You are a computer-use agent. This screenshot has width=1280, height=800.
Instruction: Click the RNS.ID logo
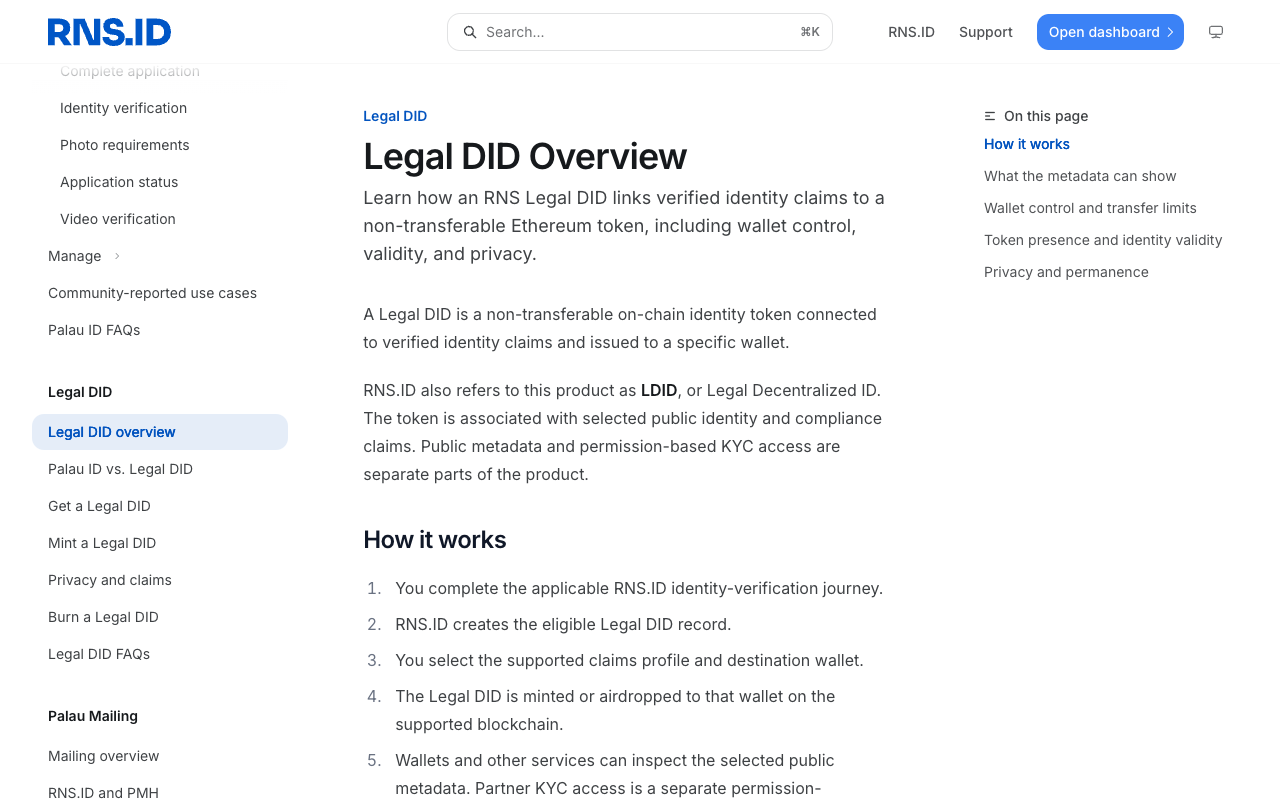click(x=109, y=32)
